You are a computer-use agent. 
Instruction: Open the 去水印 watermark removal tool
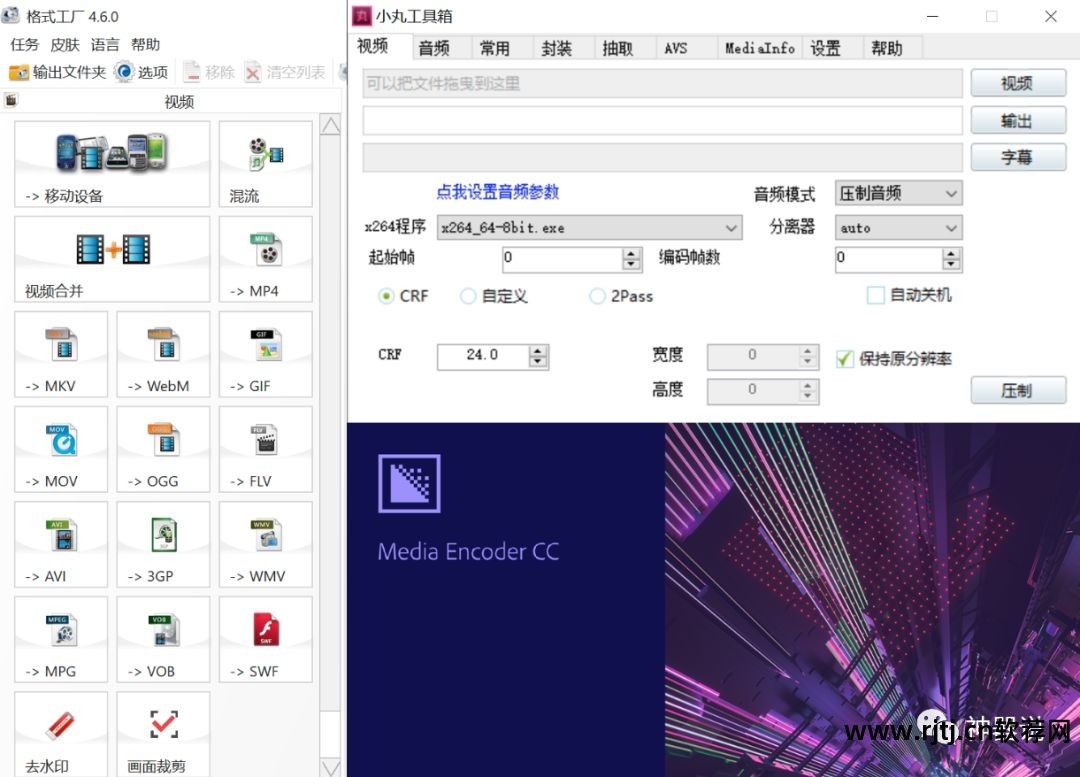tap(61, 734)
